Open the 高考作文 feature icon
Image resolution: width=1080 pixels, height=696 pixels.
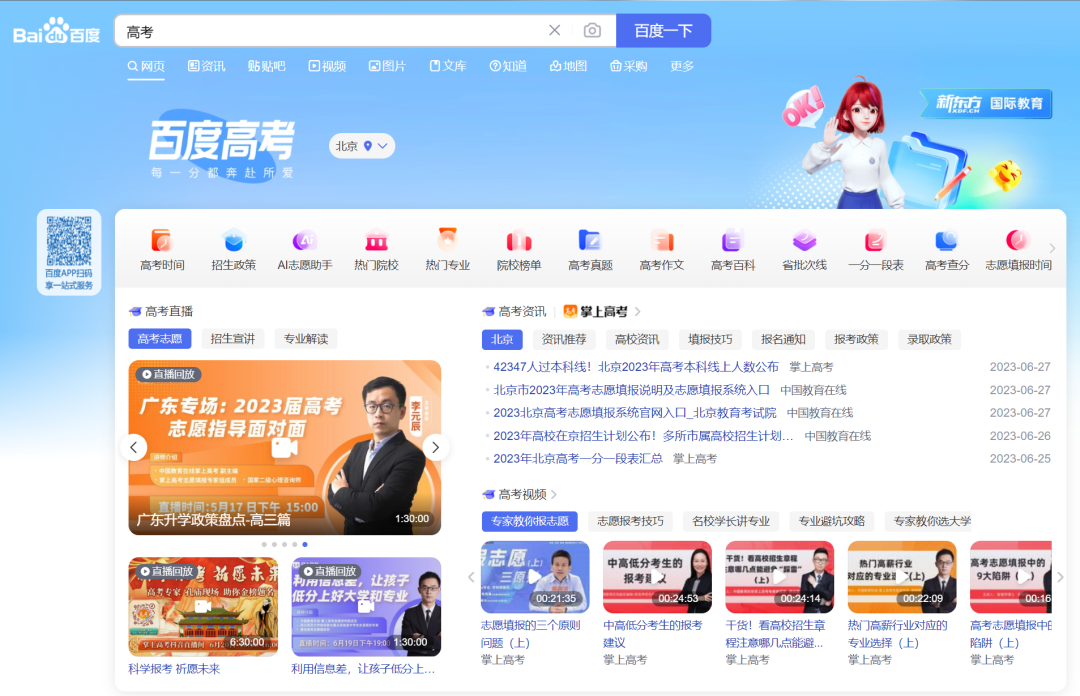[x=661, y=249]
